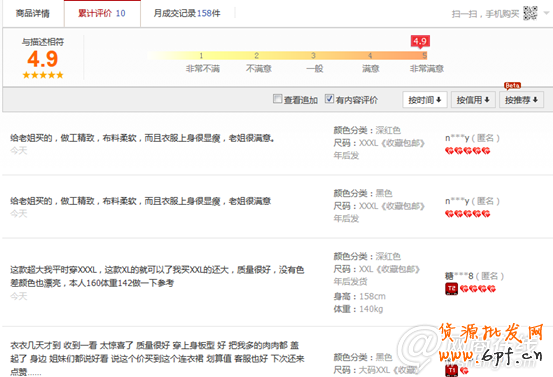Click the 扫一扫，手机购买 text
553x377 pixels.
click(485, 14)
